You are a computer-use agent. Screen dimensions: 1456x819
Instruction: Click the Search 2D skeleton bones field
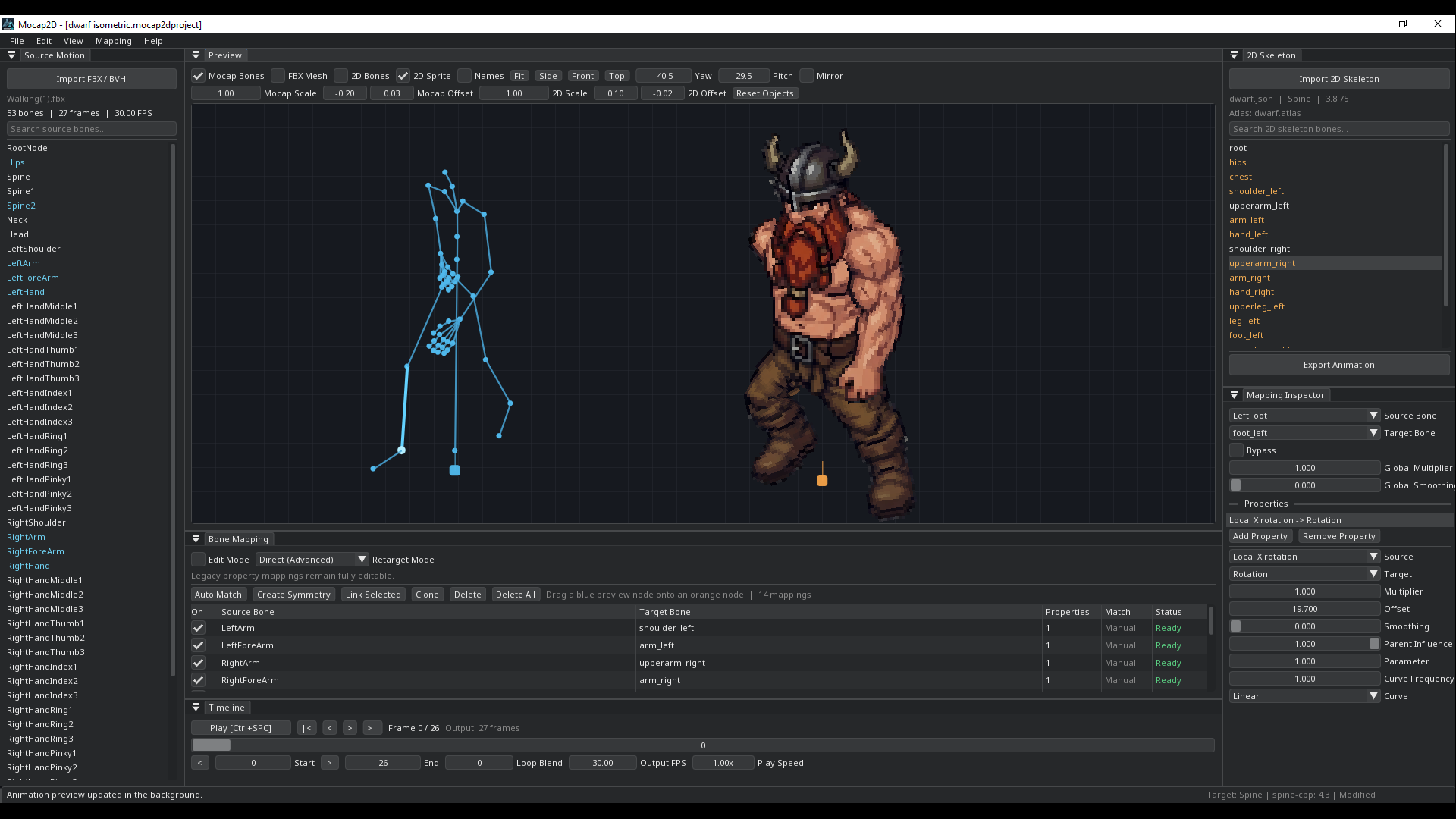pos(1339,129)
